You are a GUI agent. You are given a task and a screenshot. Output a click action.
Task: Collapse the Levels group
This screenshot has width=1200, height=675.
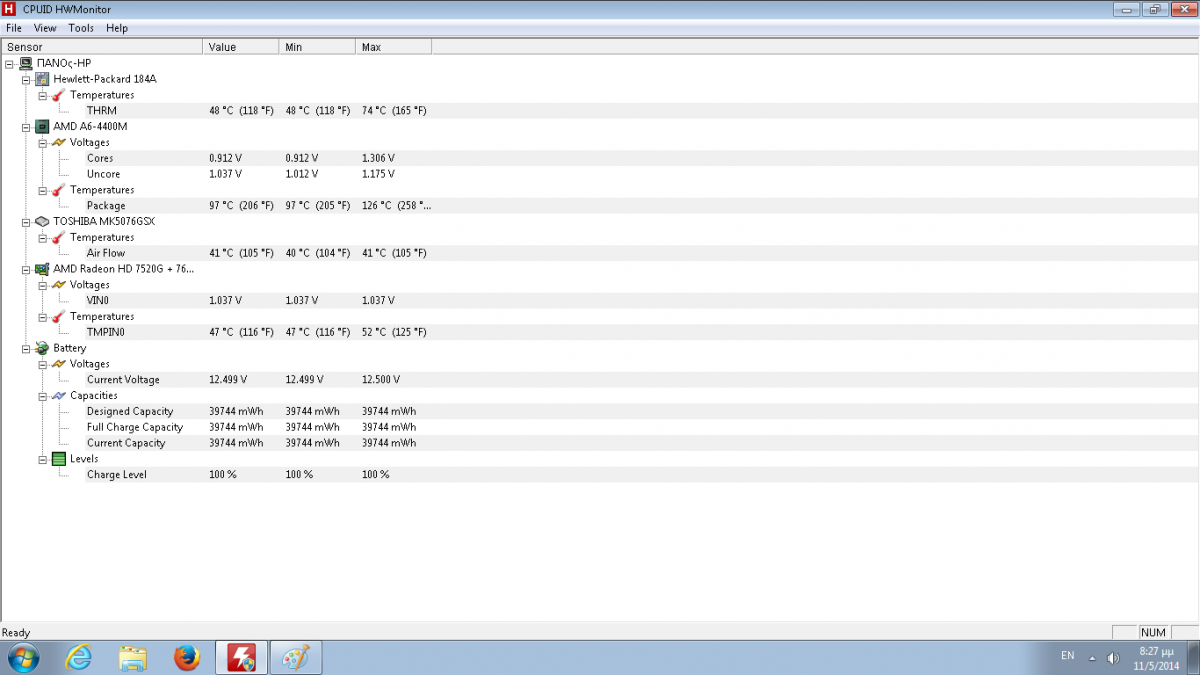tap(43, 459)
